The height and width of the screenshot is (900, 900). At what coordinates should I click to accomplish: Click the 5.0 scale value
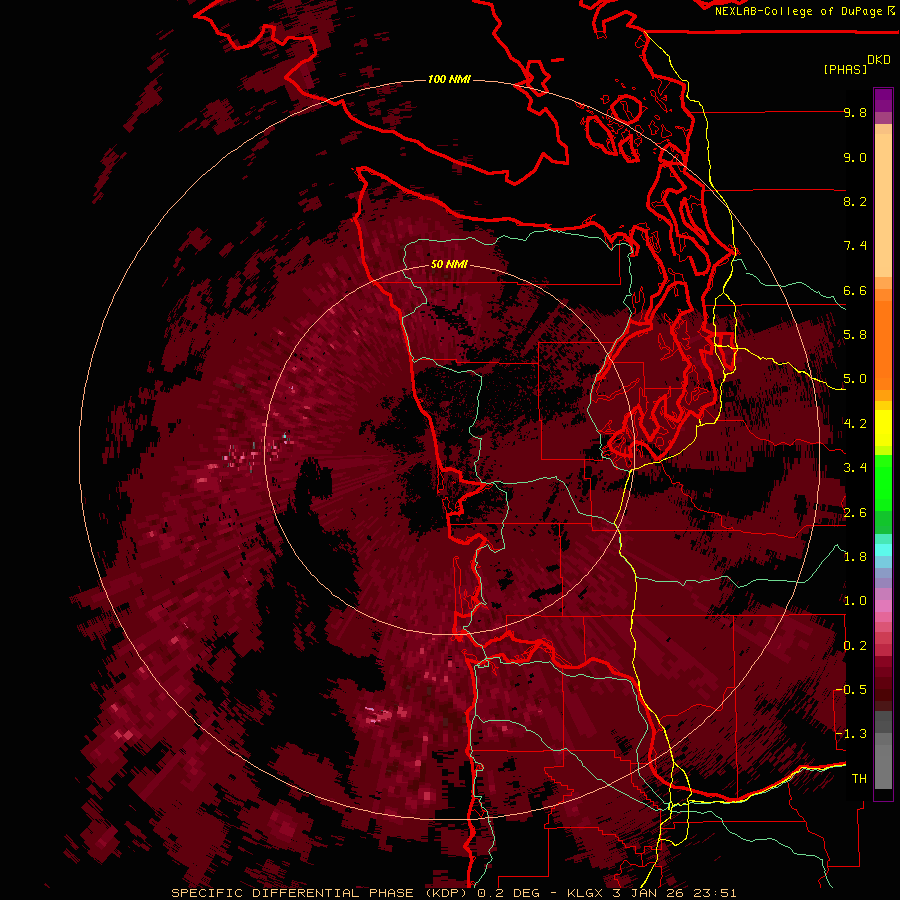[855, 379]
